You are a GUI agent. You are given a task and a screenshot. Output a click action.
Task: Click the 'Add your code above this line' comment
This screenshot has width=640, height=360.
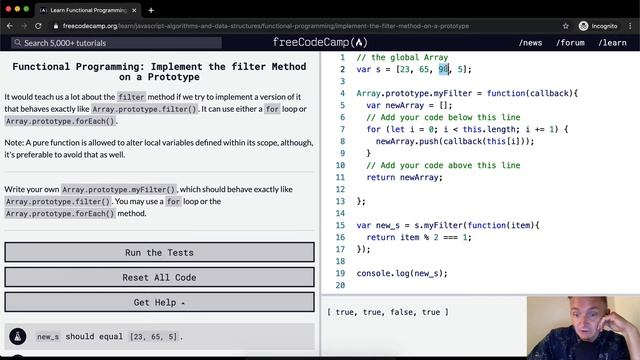click(x=443, y=165)
